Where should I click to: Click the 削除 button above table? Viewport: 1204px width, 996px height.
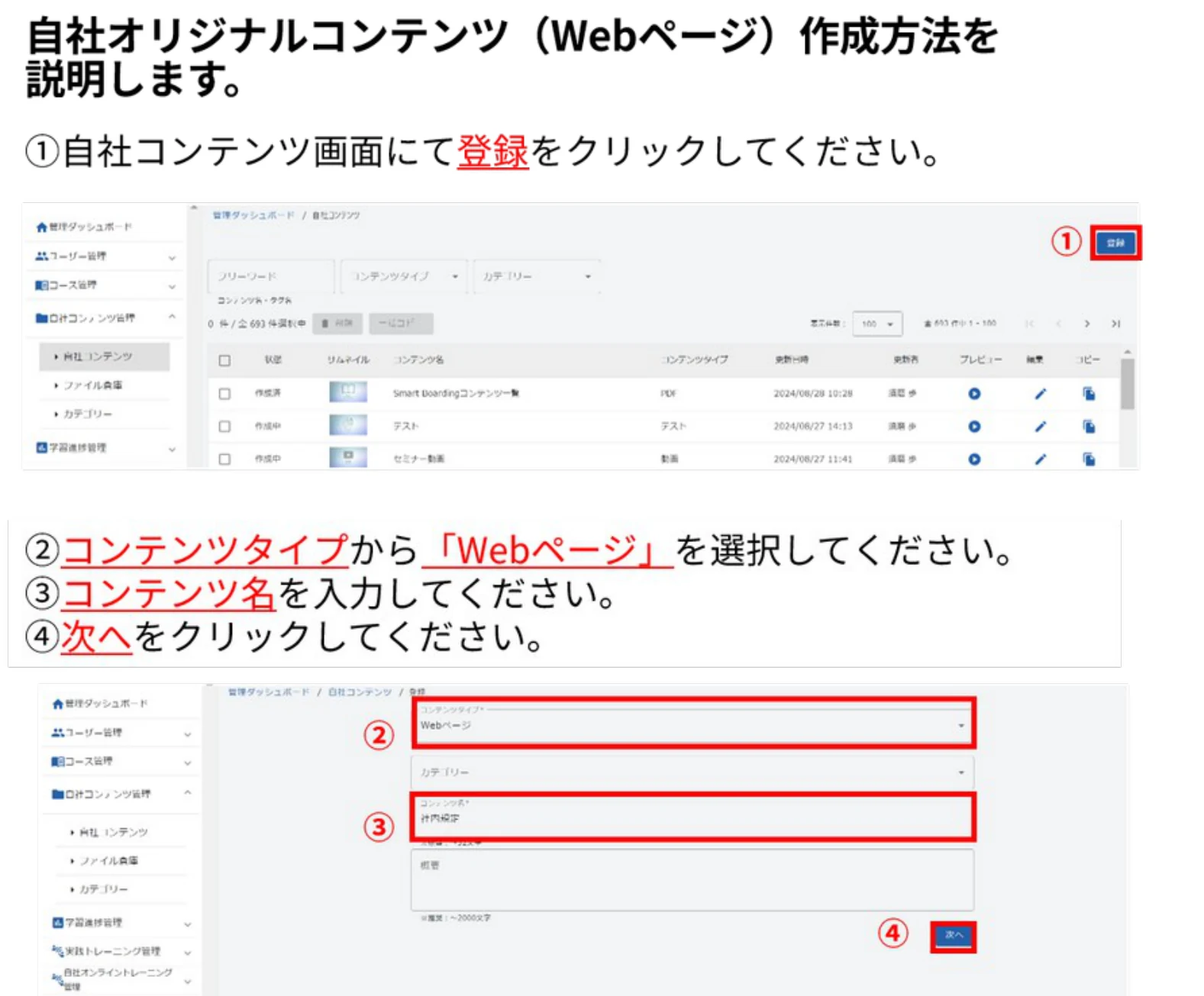[337, 324]
